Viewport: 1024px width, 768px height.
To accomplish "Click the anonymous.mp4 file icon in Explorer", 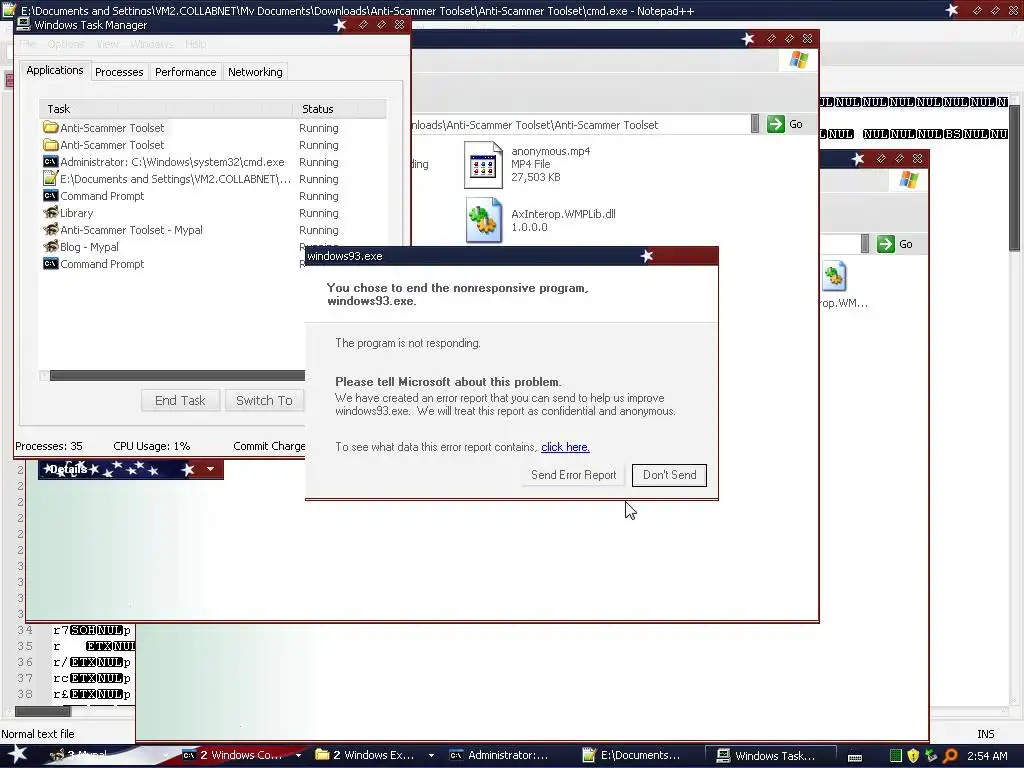I will pyautogui.click(x=483, y=165).
